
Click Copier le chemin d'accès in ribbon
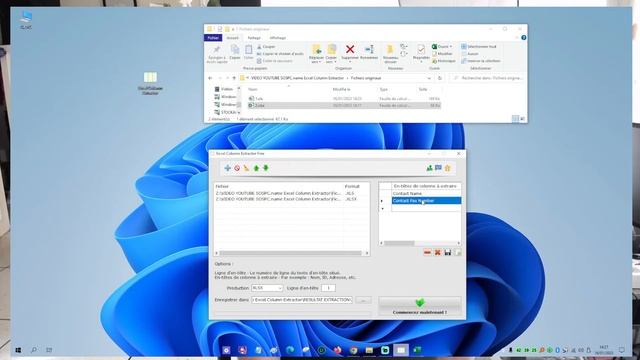point(280,54)
